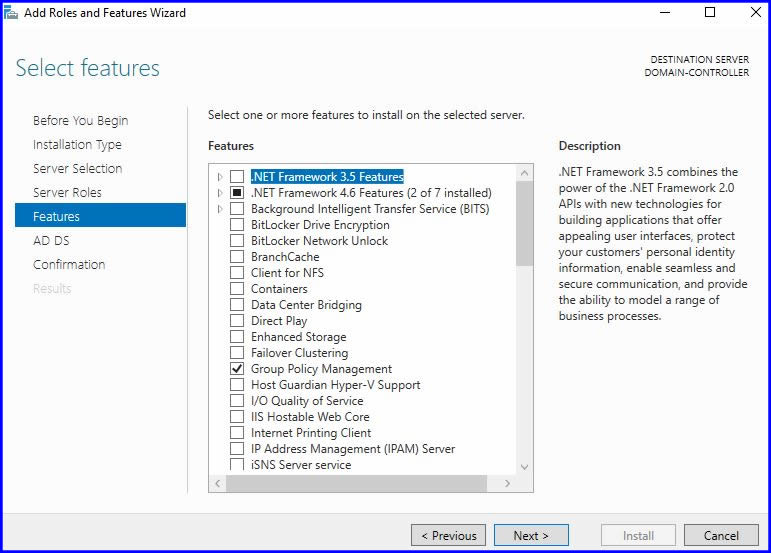The width and height of the screenshot is (771, 553).
Task: Expand .NET Framework 4.6 Features node
Action: point(220,193)
